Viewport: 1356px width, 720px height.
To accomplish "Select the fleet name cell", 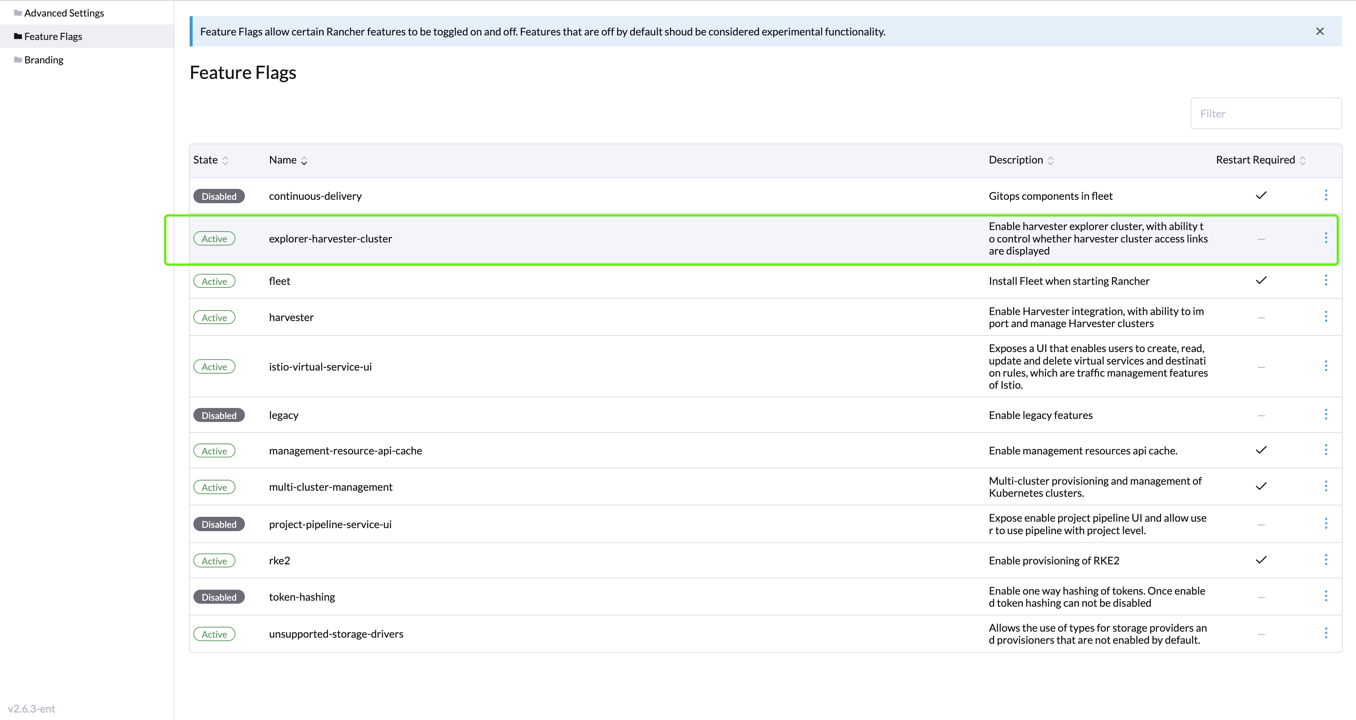I will coord(279,281).
